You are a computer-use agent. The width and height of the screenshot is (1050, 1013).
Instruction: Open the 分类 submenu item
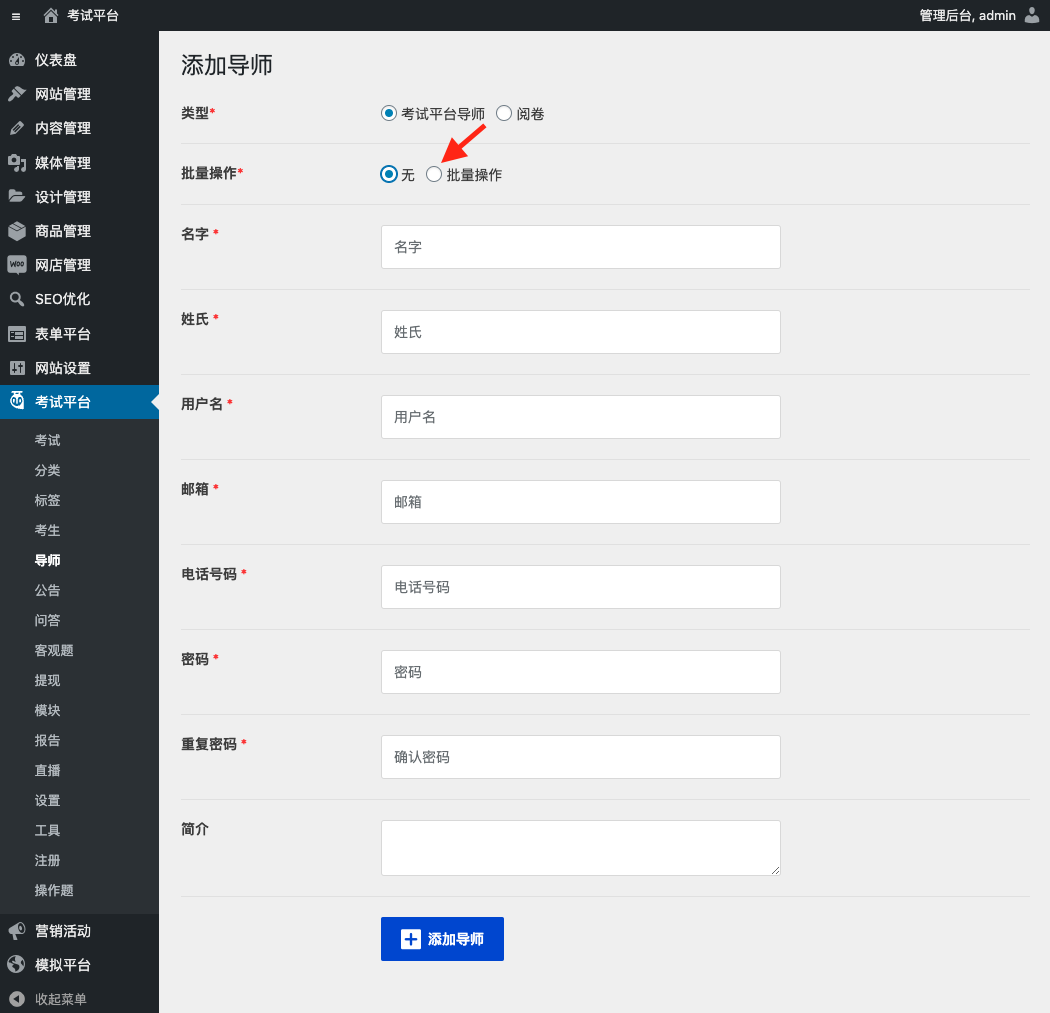pos(48,470)
